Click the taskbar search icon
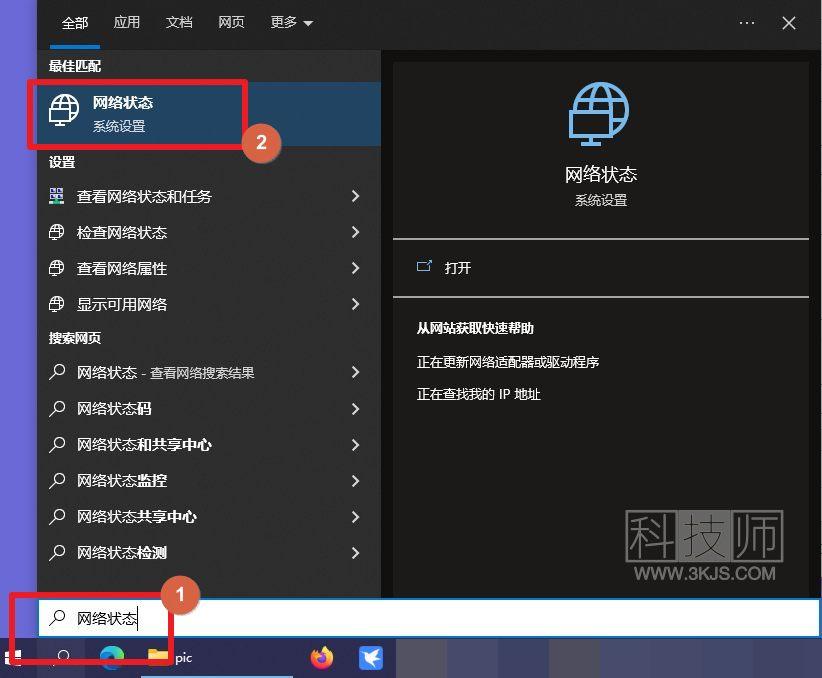Screen dimensions: 822x678 (x=63, y=658)
